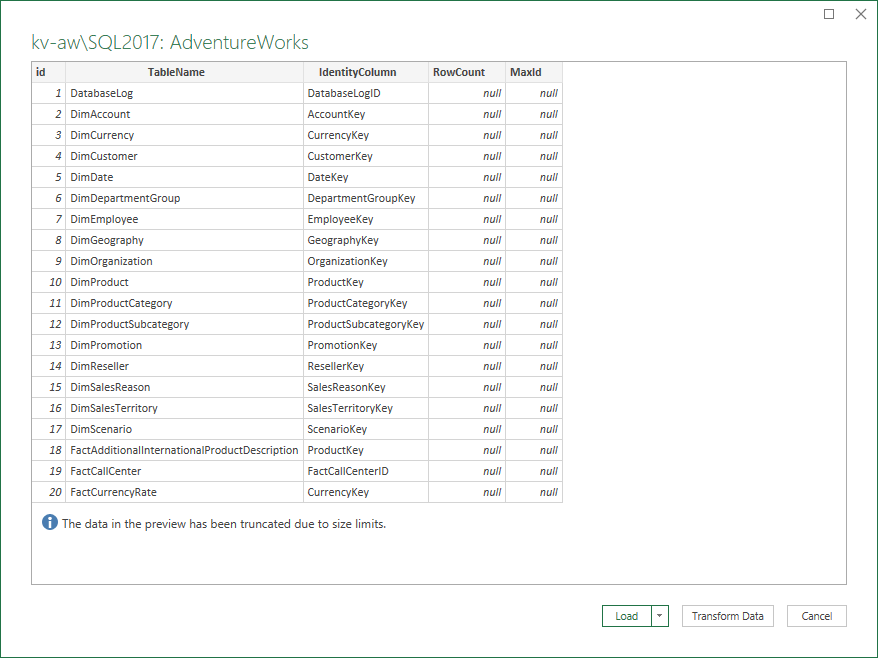Click row id number 20

click(x=49, y=492)
